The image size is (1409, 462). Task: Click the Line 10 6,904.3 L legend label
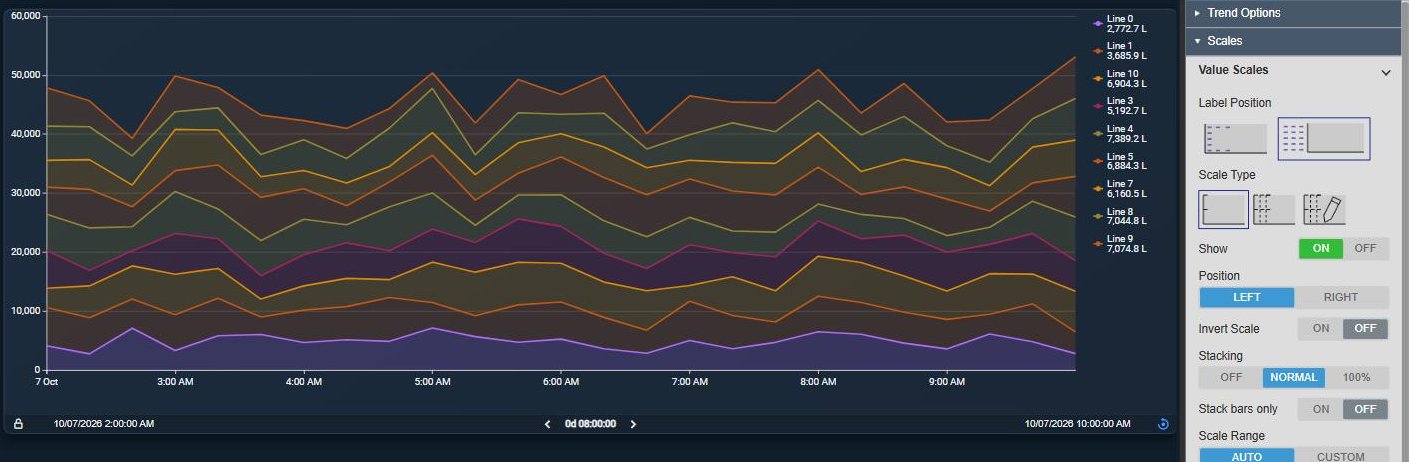pos(1126,79)
